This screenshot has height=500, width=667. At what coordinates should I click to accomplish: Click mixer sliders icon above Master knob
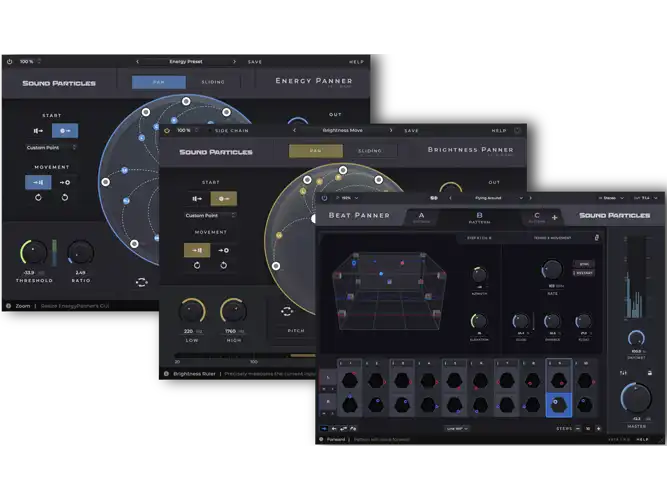(623, 373)
